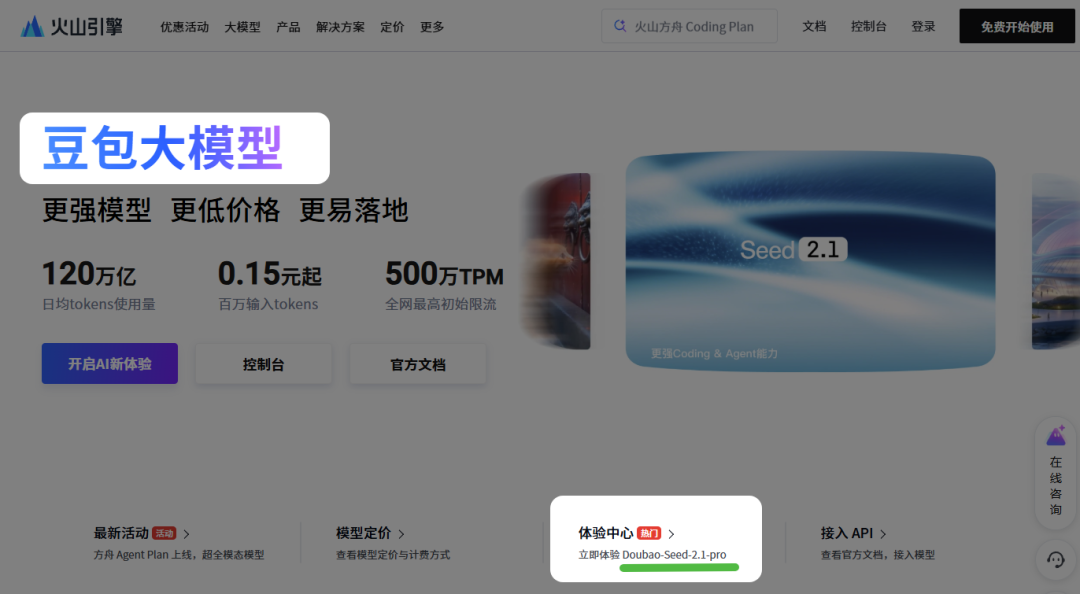Open the 在线咨询 assistant icon
Image resolution: width=1080 pixels, height=594 pixels.
click(x=1056, y=436)
